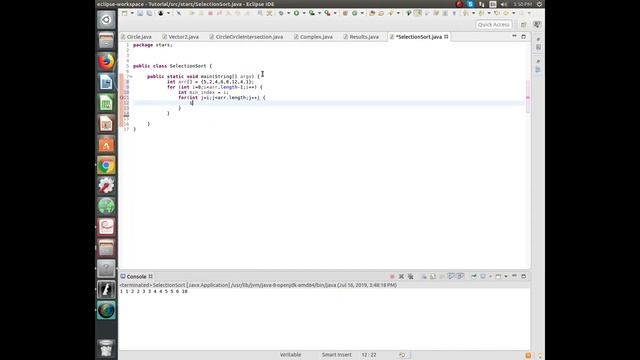640x360 pixels.
Task: Click Display Selected Console icon
Action: (482, 276)
